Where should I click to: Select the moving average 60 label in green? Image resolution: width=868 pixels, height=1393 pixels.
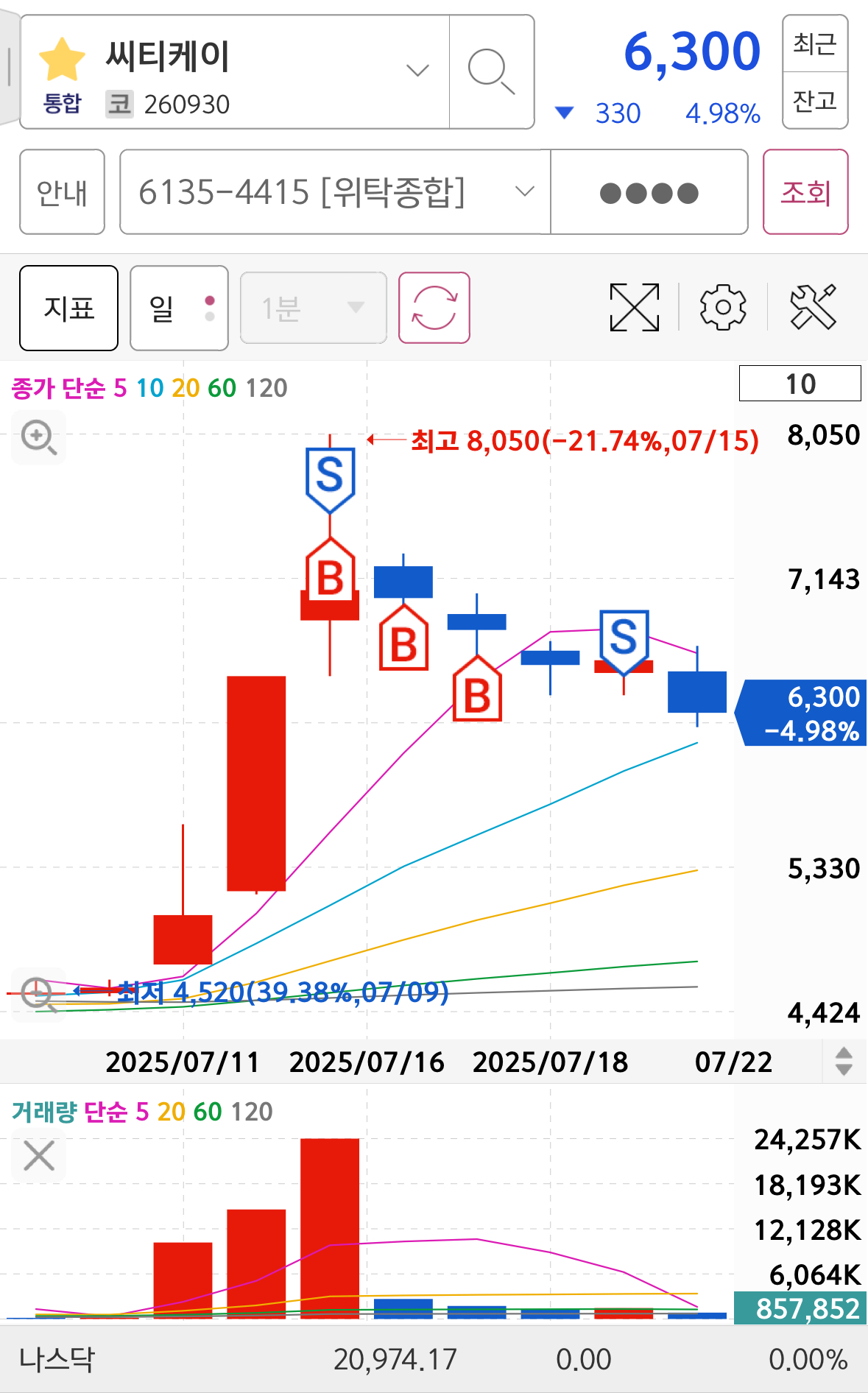(222, 388)
